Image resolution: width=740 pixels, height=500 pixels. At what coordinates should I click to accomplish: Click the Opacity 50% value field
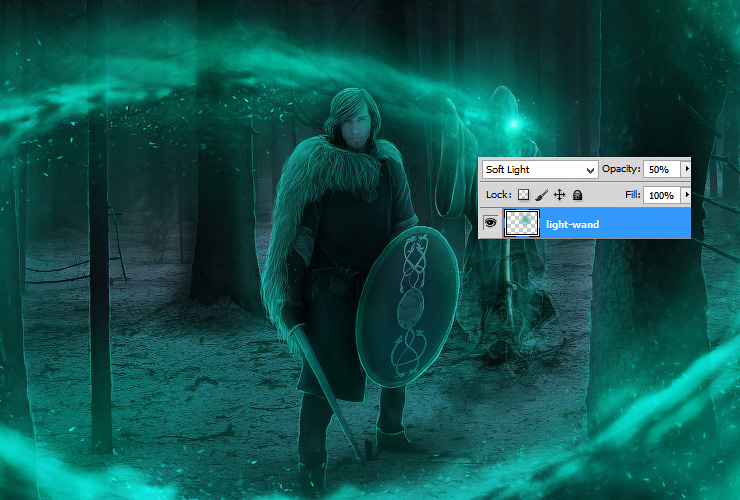[662, 169]
